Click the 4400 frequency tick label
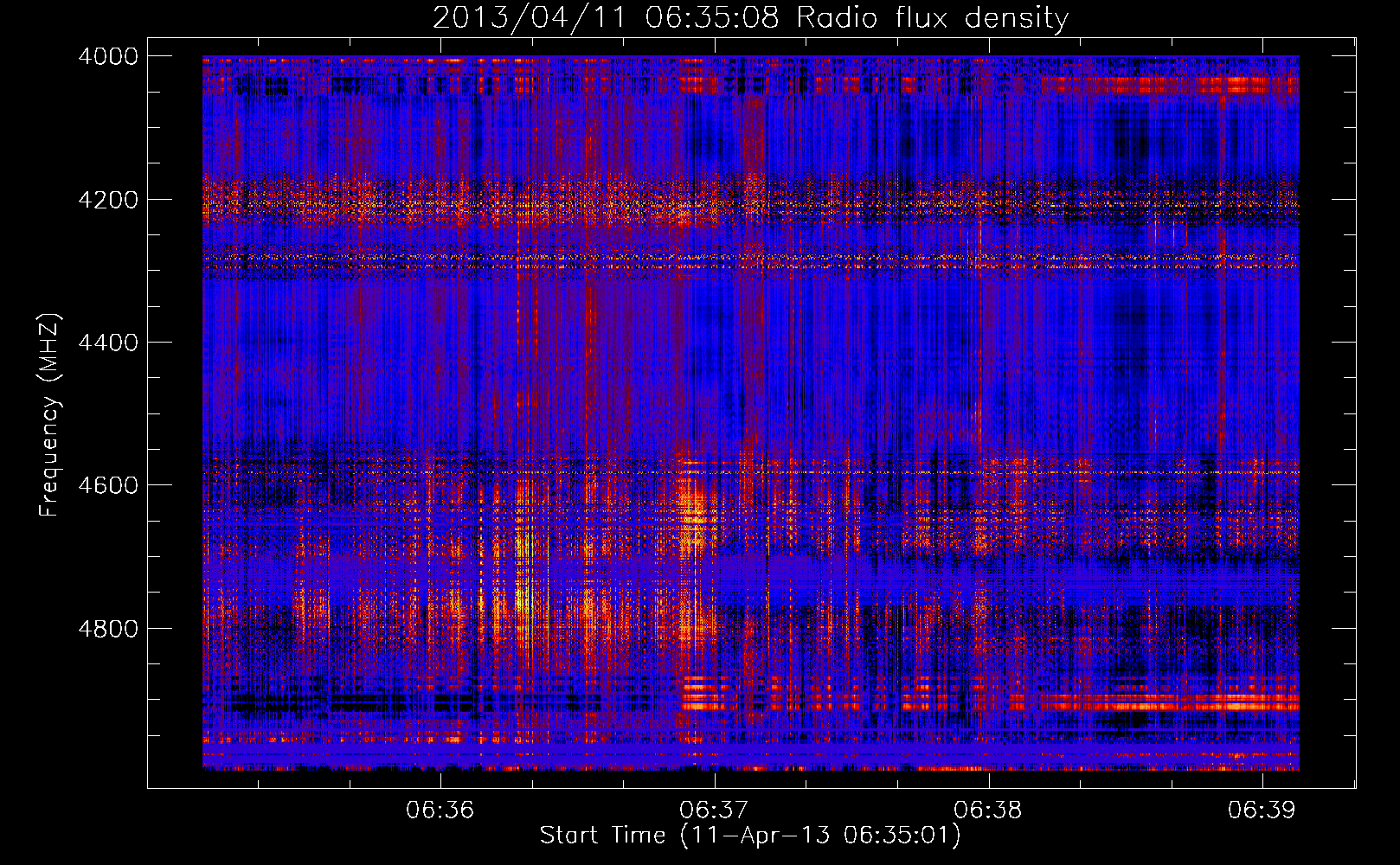This screenshot has width=1400, height=865. click(x=108, y=343)
